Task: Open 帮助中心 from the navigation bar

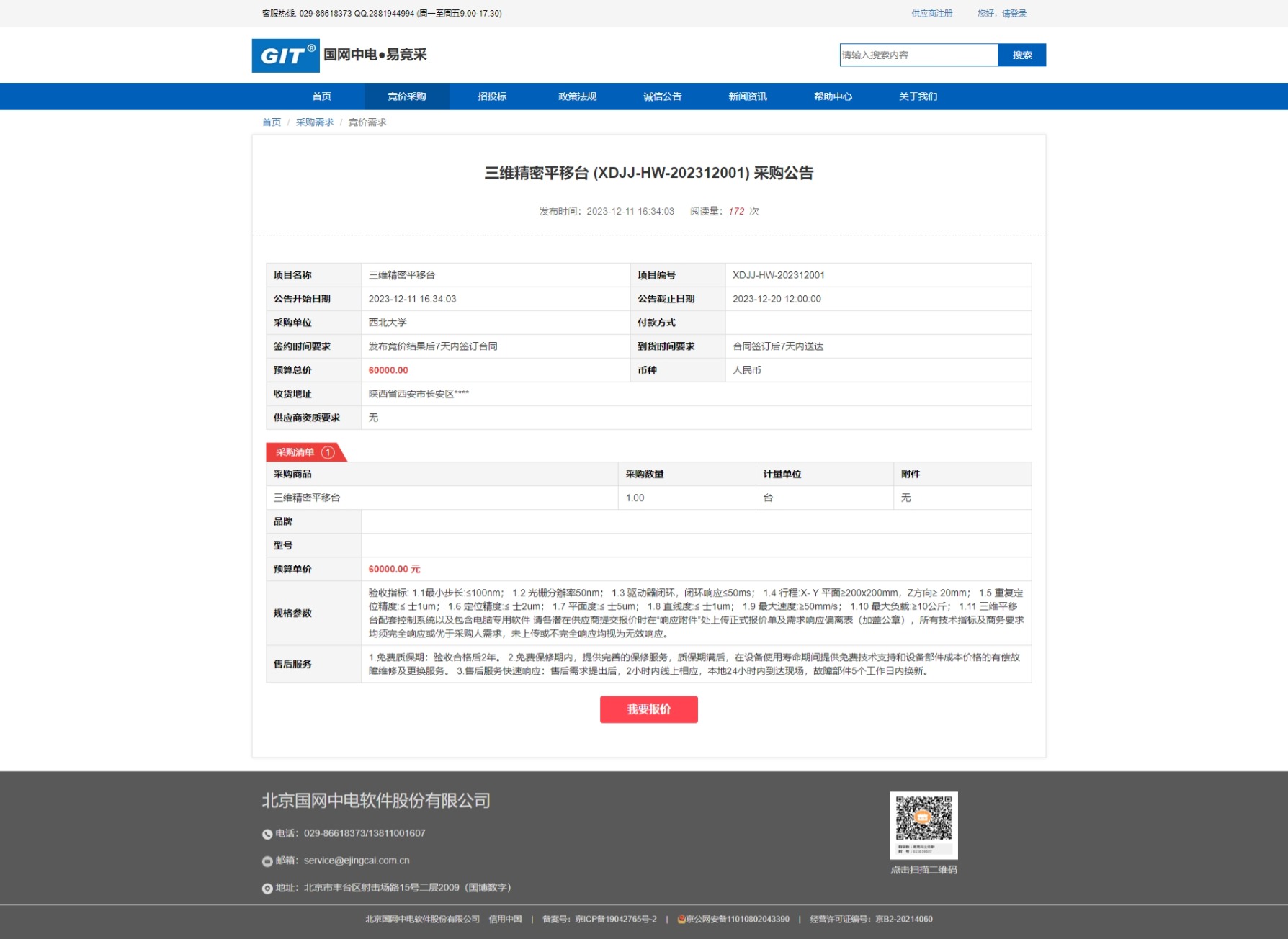Action: pyautogui.click(x=833, y=96)
